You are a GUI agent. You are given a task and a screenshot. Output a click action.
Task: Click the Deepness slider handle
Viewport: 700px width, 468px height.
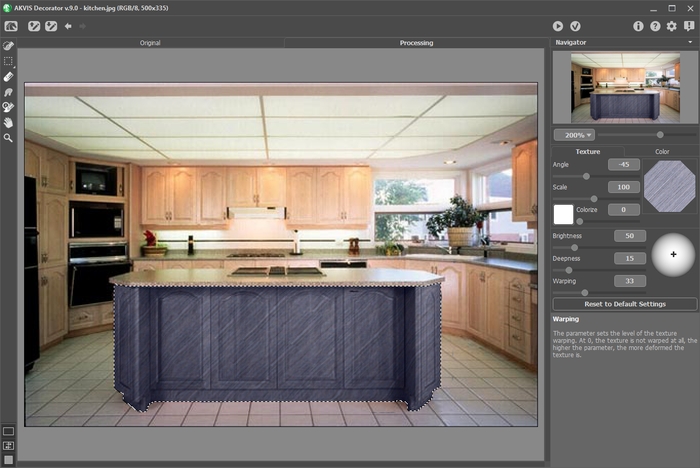coord(569,270)
